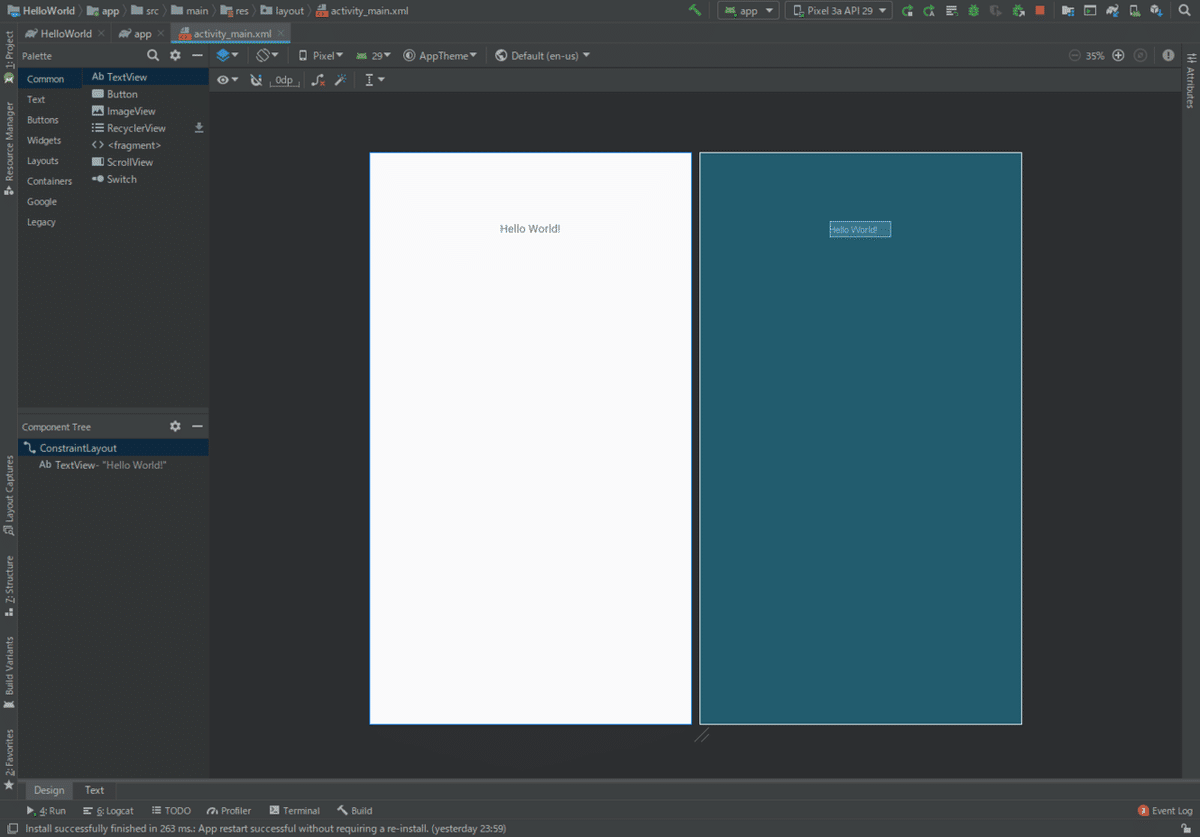The width and height of the screenshot is (1200, 837).
Task: Download the RecyclerView dependency icon
Action: click(199, 128)
